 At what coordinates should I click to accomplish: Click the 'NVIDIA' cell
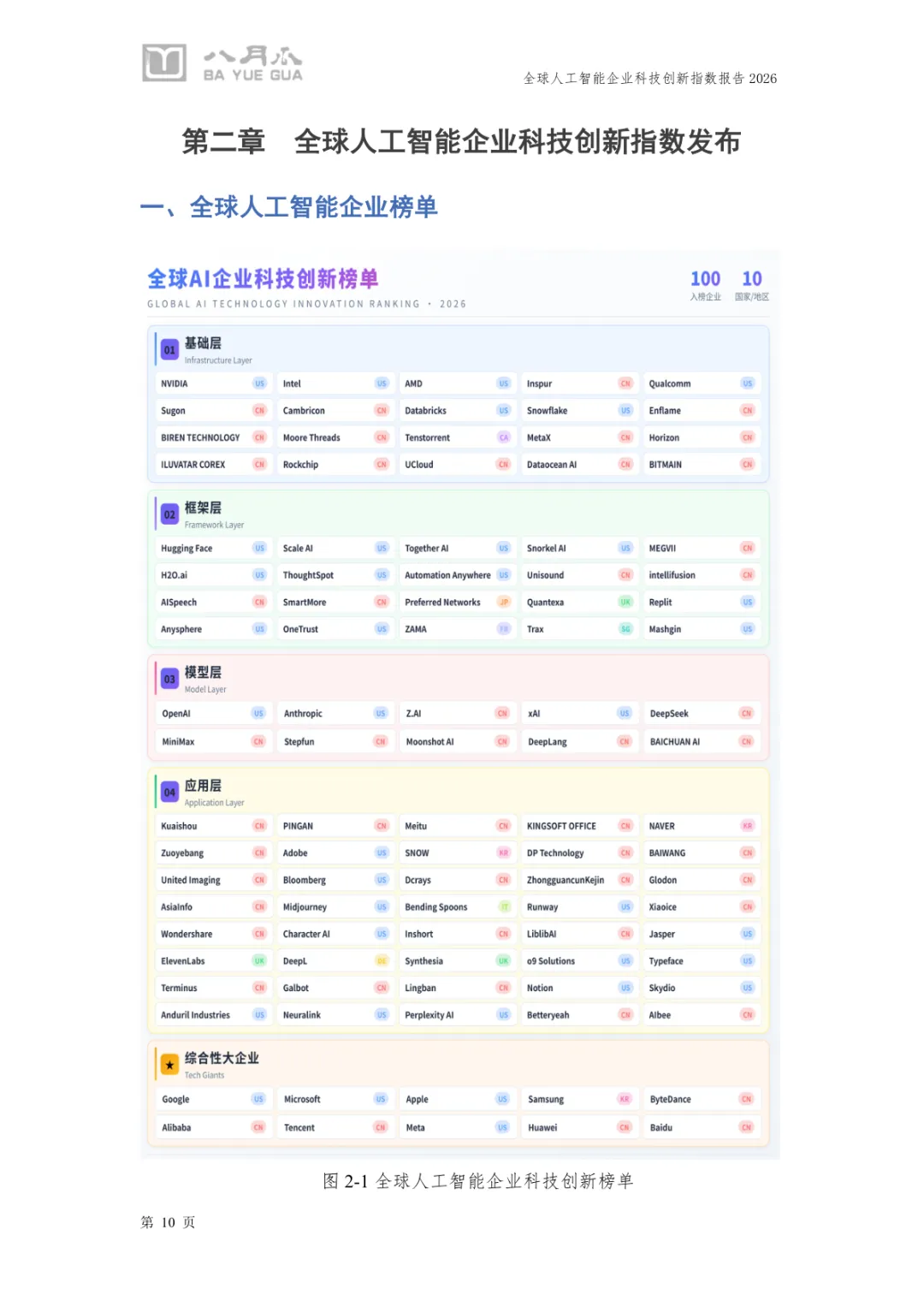[x=213, y=383]
